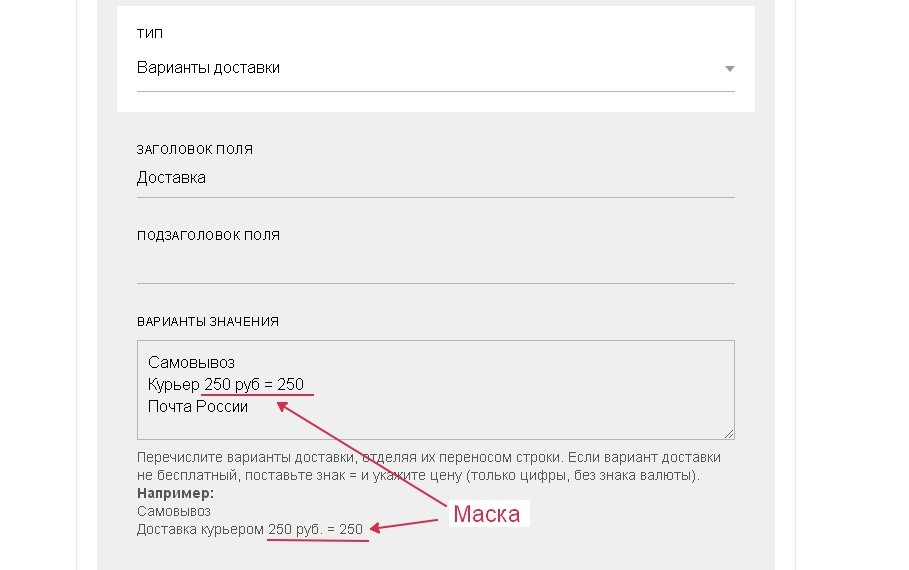Click the 'ЗАГОЛОВОК ПОЛЯ' label

click(x=194, y=149)
